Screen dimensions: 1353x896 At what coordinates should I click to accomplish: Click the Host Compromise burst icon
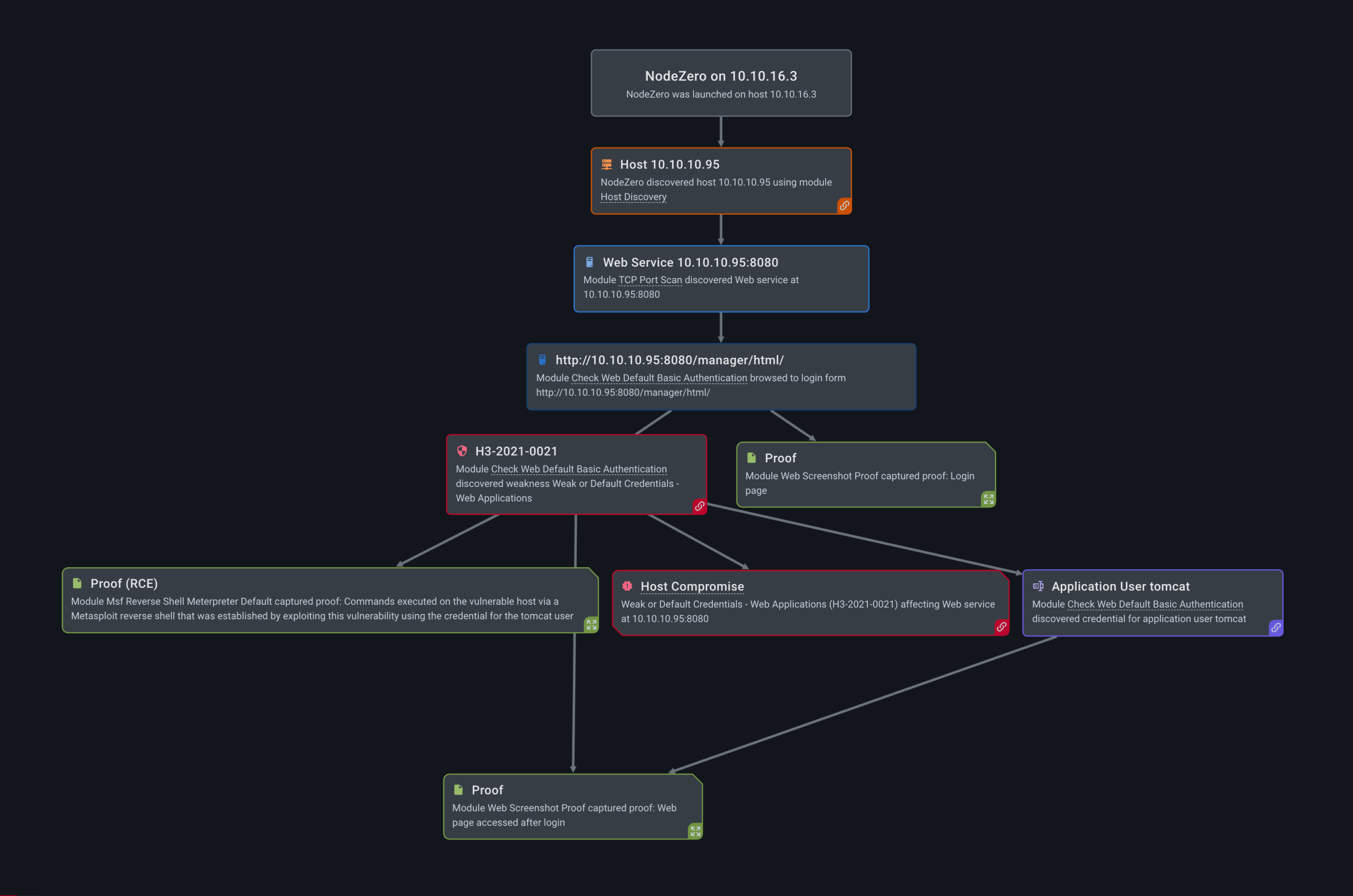click(627, 586)
